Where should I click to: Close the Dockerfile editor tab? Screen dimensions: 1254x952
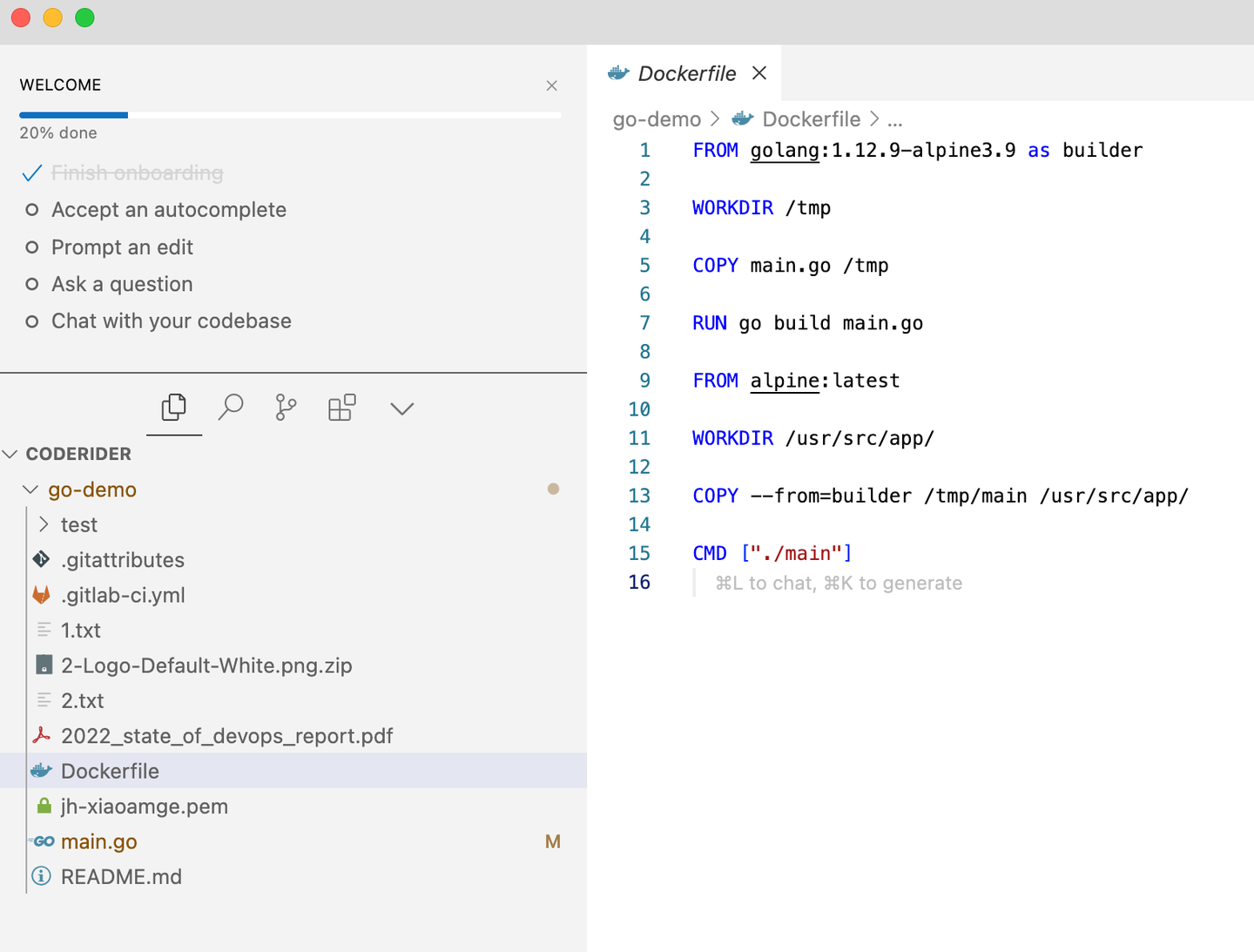click(759, 73)
